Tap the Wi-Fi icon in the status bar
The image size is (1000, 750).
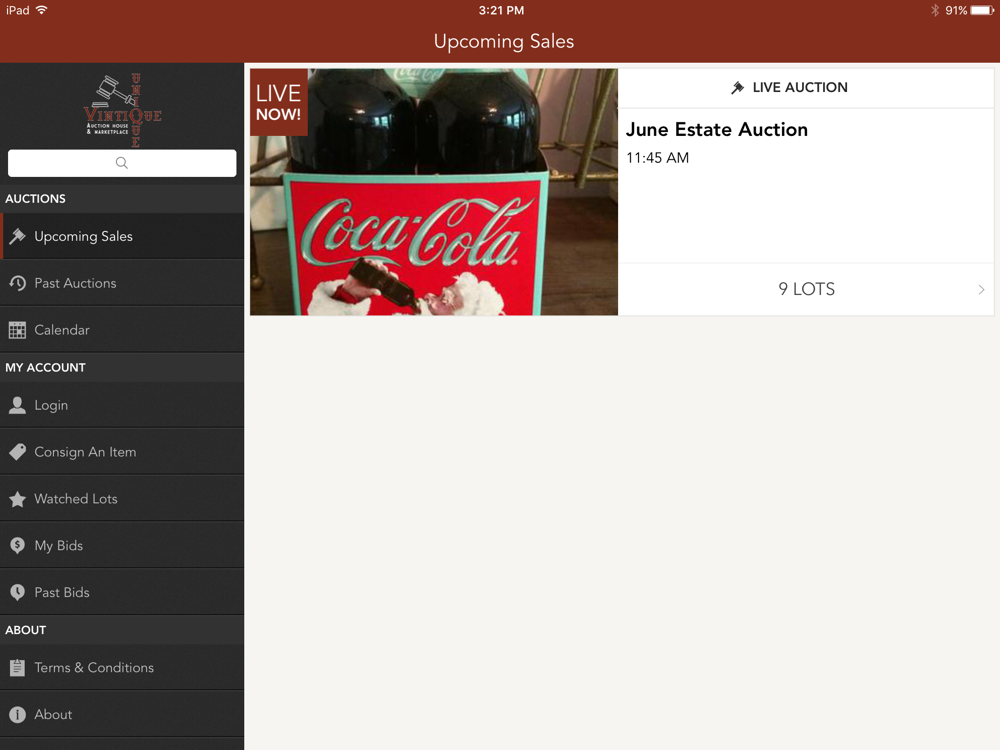tap(41, 10)
